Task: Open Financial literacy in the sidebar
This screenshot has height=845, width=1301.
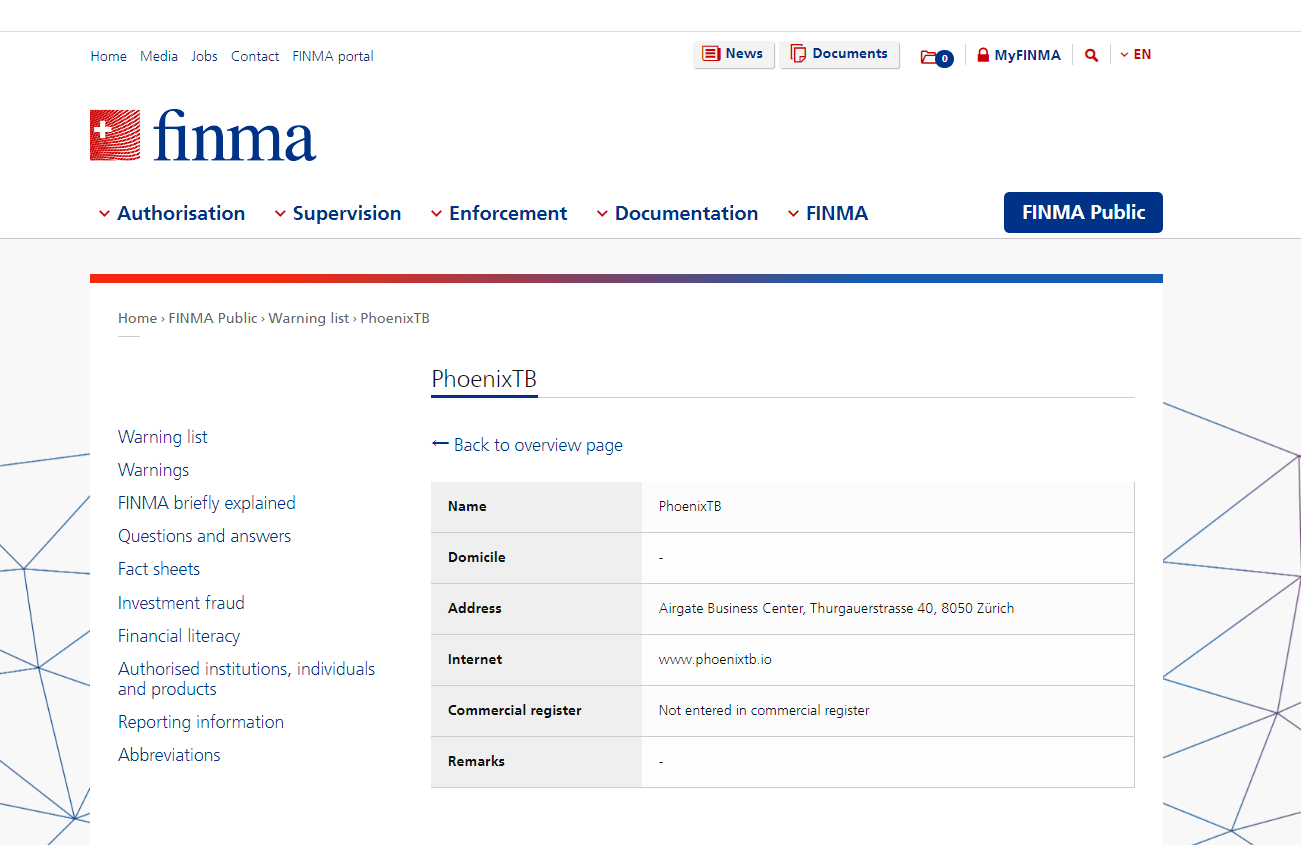Action: tap(179, 636)
